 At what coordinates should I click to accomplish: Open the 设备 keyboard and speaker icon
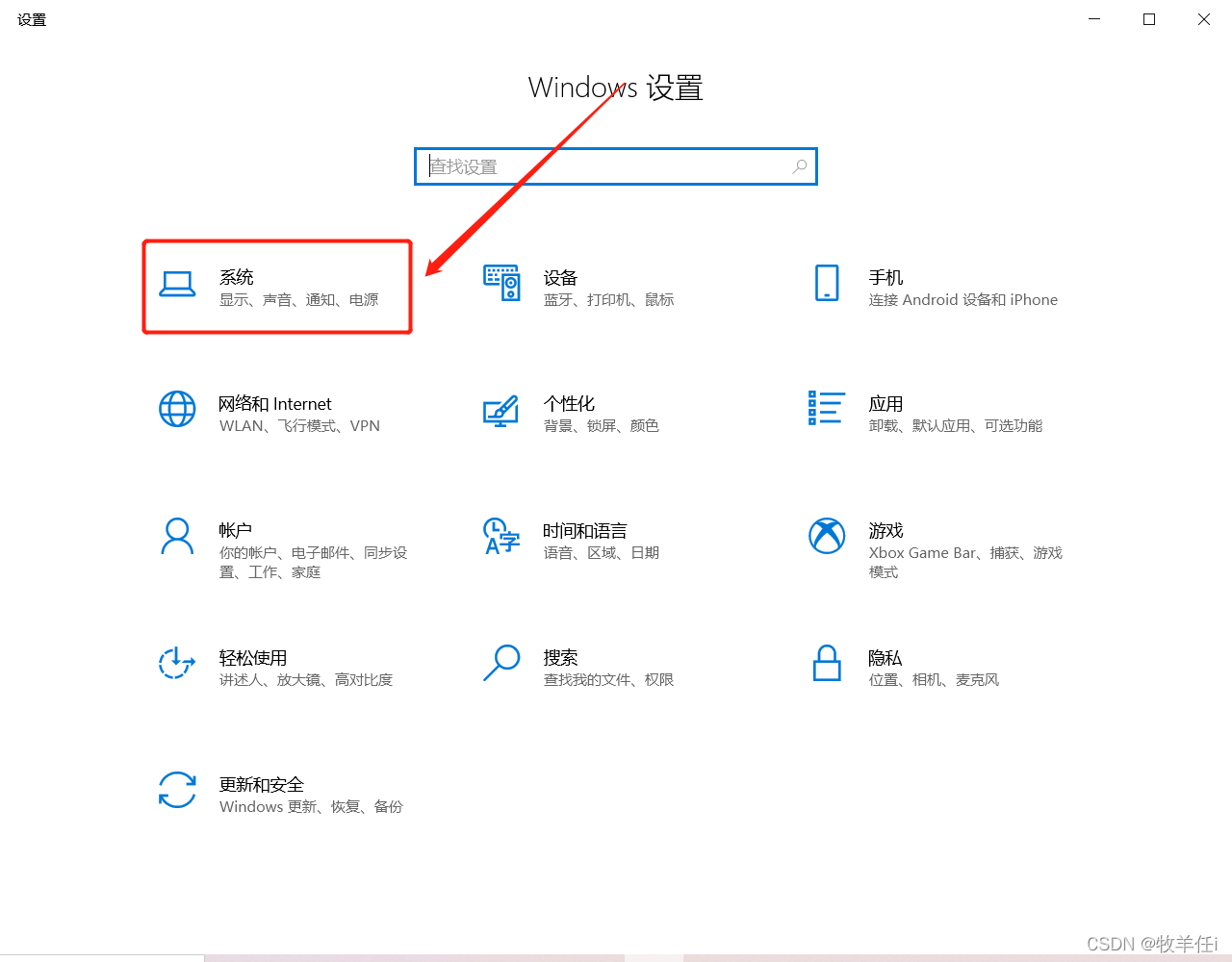click(501, 283)
